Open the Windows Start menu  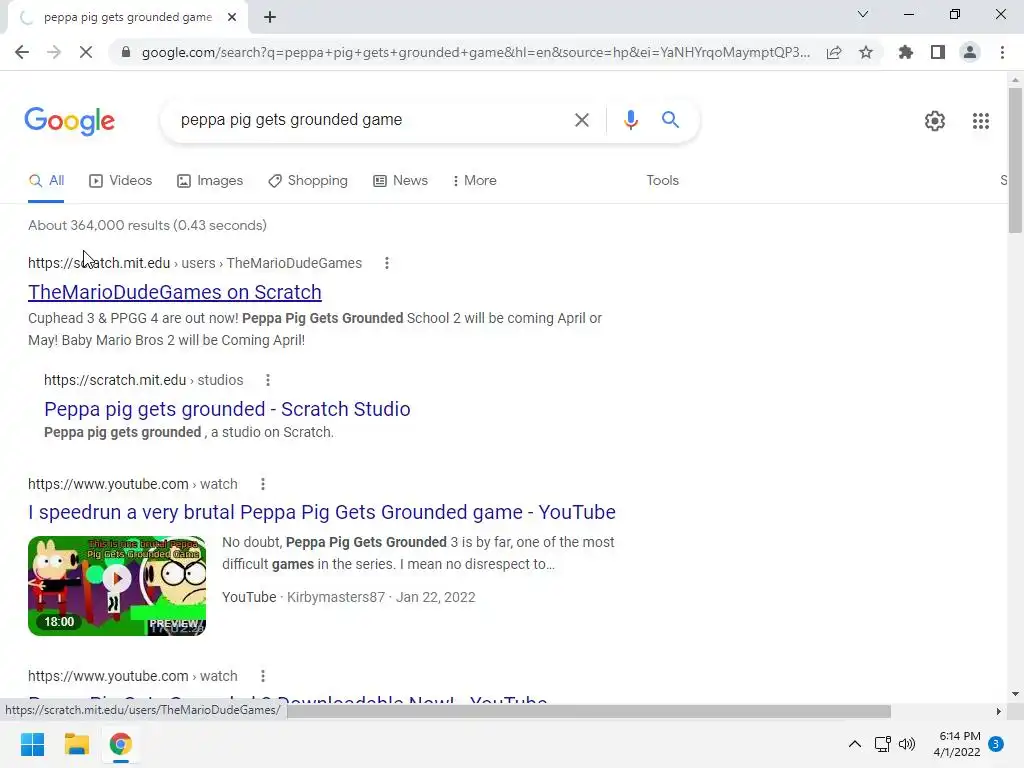pyautogui.click(x=33, y=744)
